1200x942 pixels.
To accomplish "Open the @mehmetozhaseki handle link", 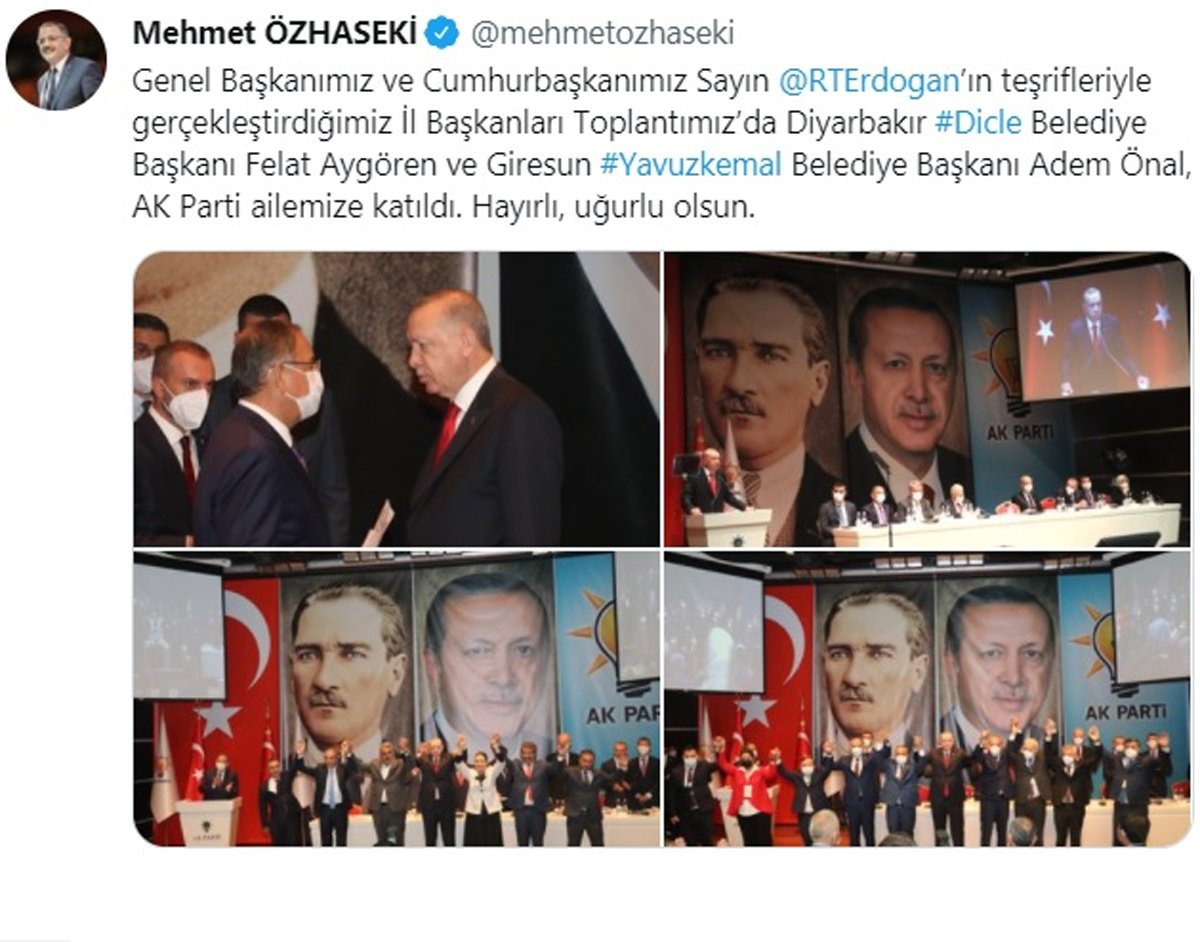I will point(602,35).
